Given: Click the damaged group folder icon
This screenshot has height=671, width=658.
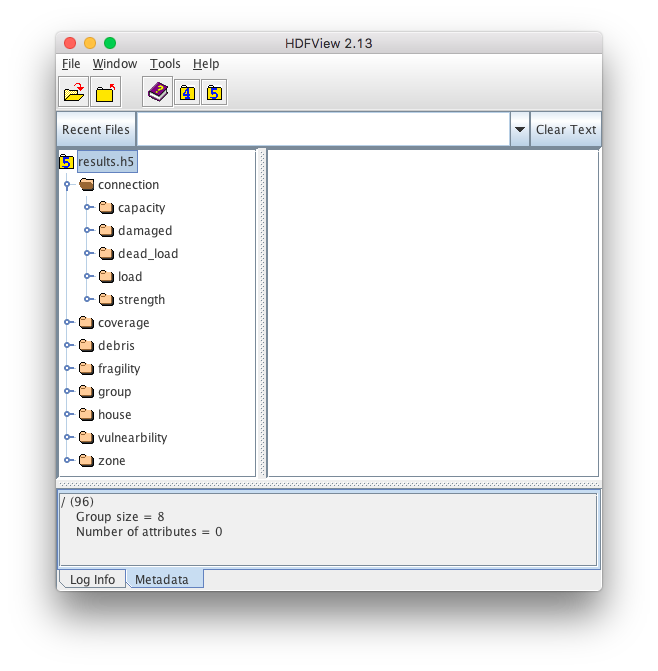Looking at the screenshot, I should click(x=106, y=231).
